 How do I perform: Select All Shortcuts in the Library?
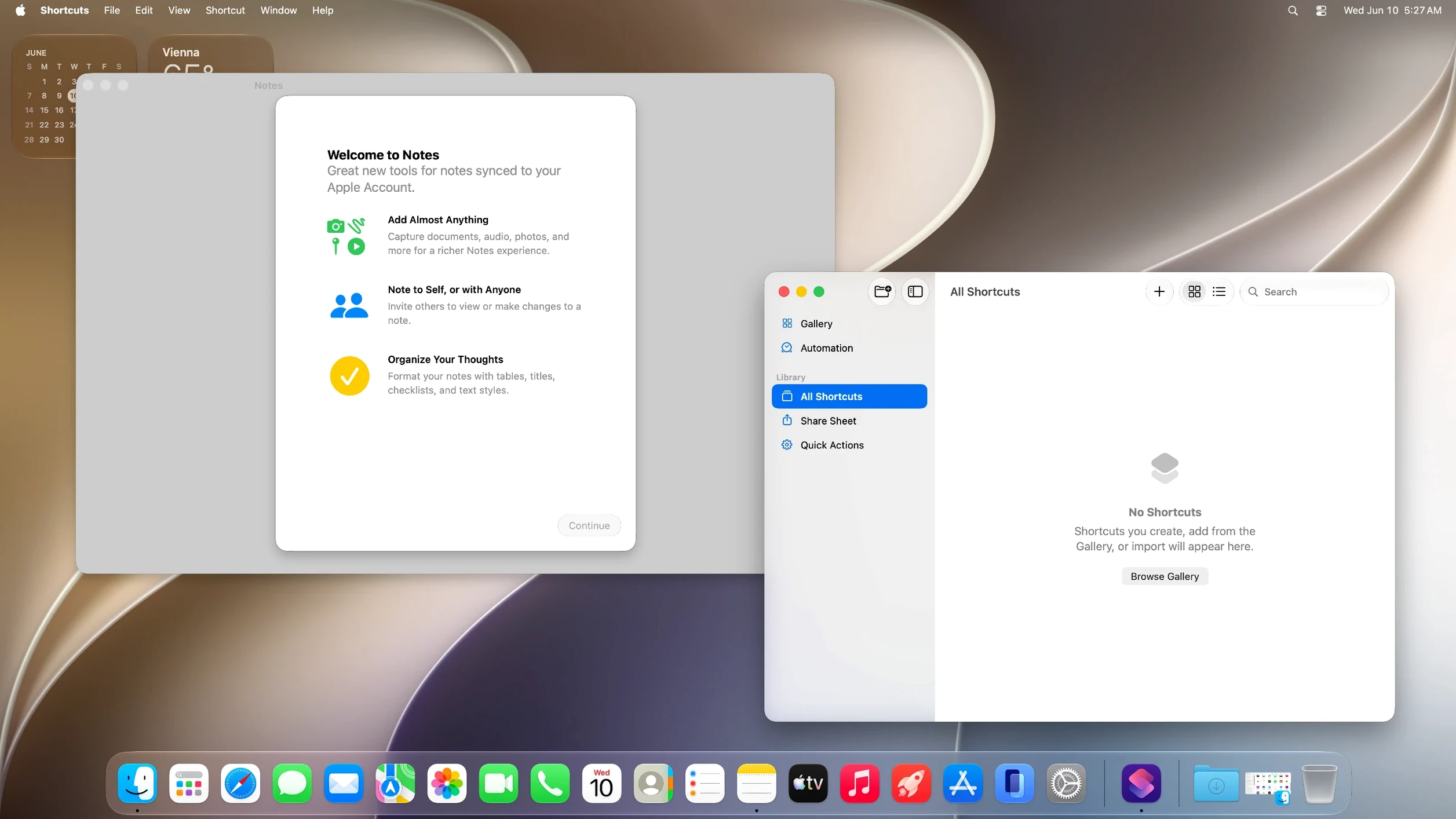pyautogui.click(x=849, y=396)
